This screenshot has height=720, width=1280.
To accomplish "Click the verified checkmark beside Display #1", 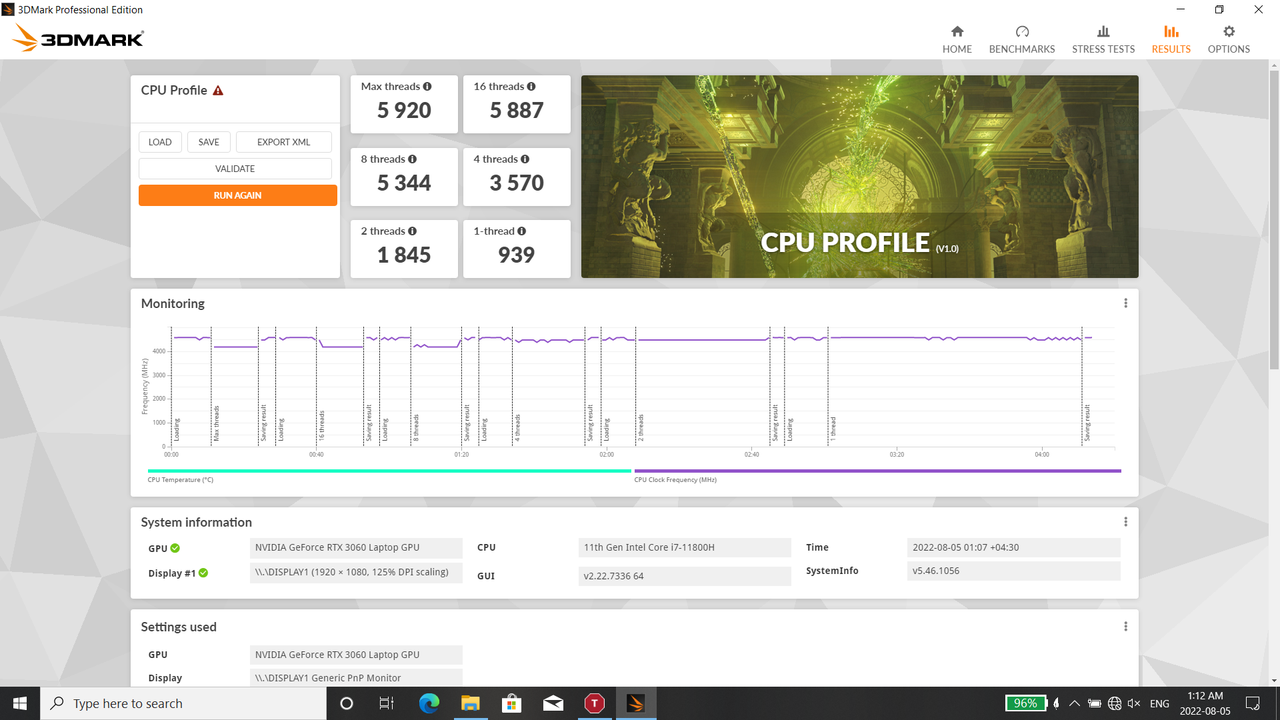I will 203,572.
